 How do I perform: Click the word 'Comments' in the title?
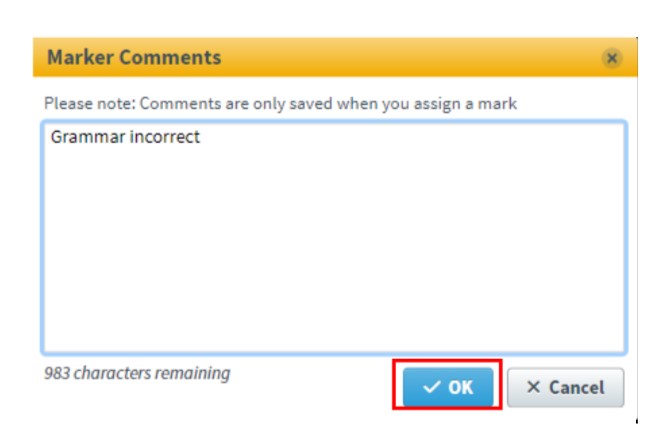(170, 57)
